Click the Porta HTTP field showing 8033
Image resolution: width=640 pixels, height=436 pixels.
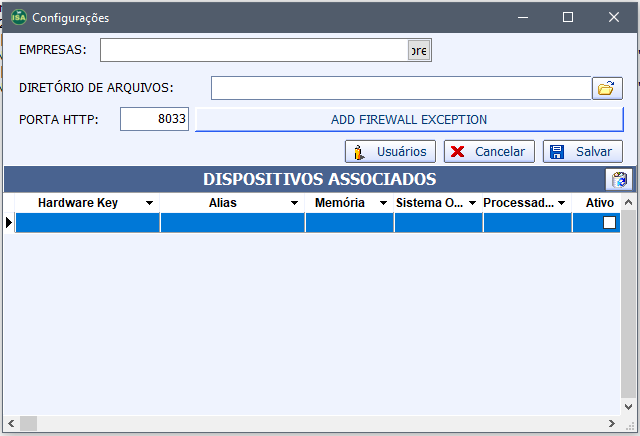[x=154, y=119]
